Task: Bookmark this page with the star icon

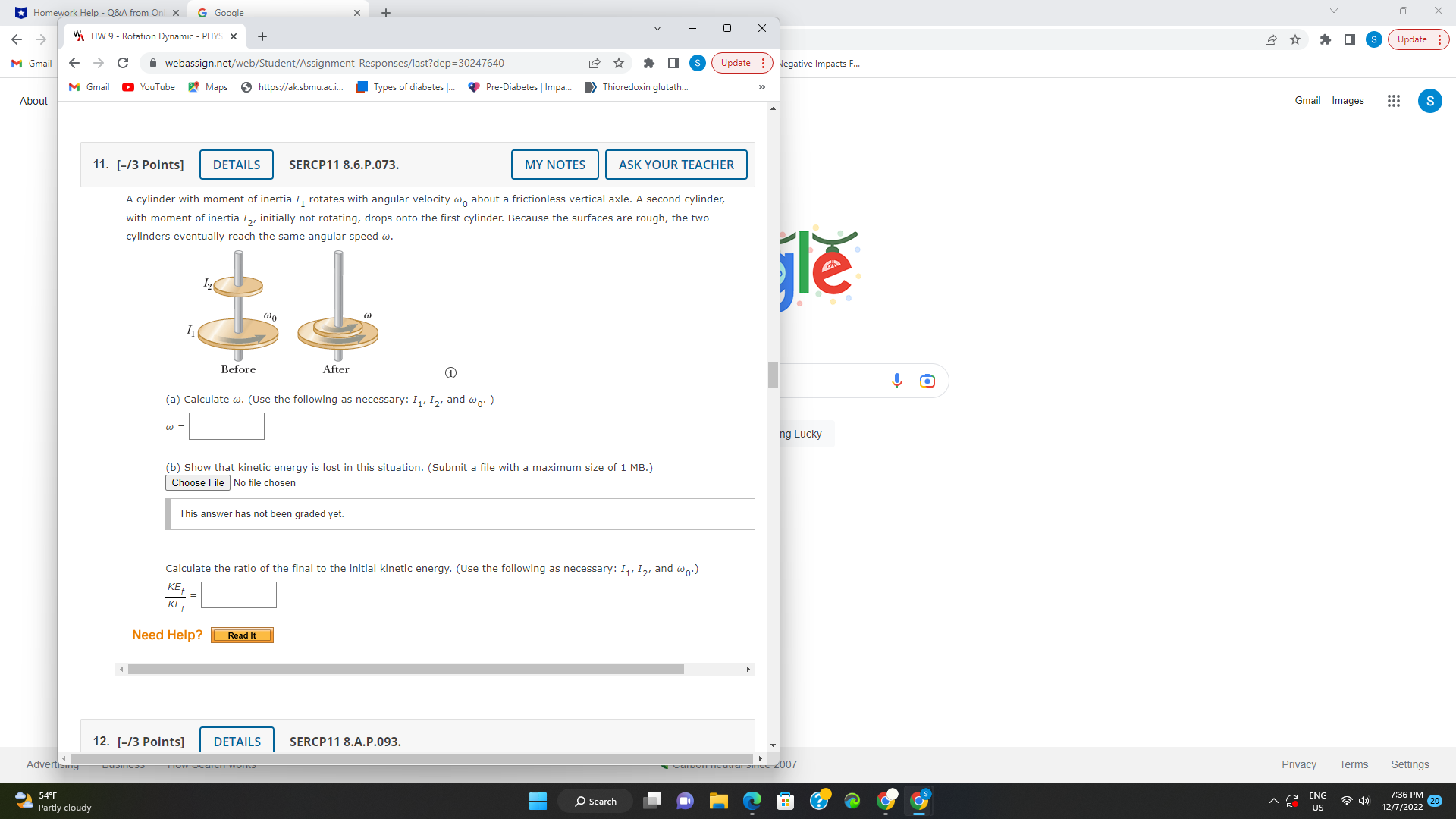Action: (619, 63)
